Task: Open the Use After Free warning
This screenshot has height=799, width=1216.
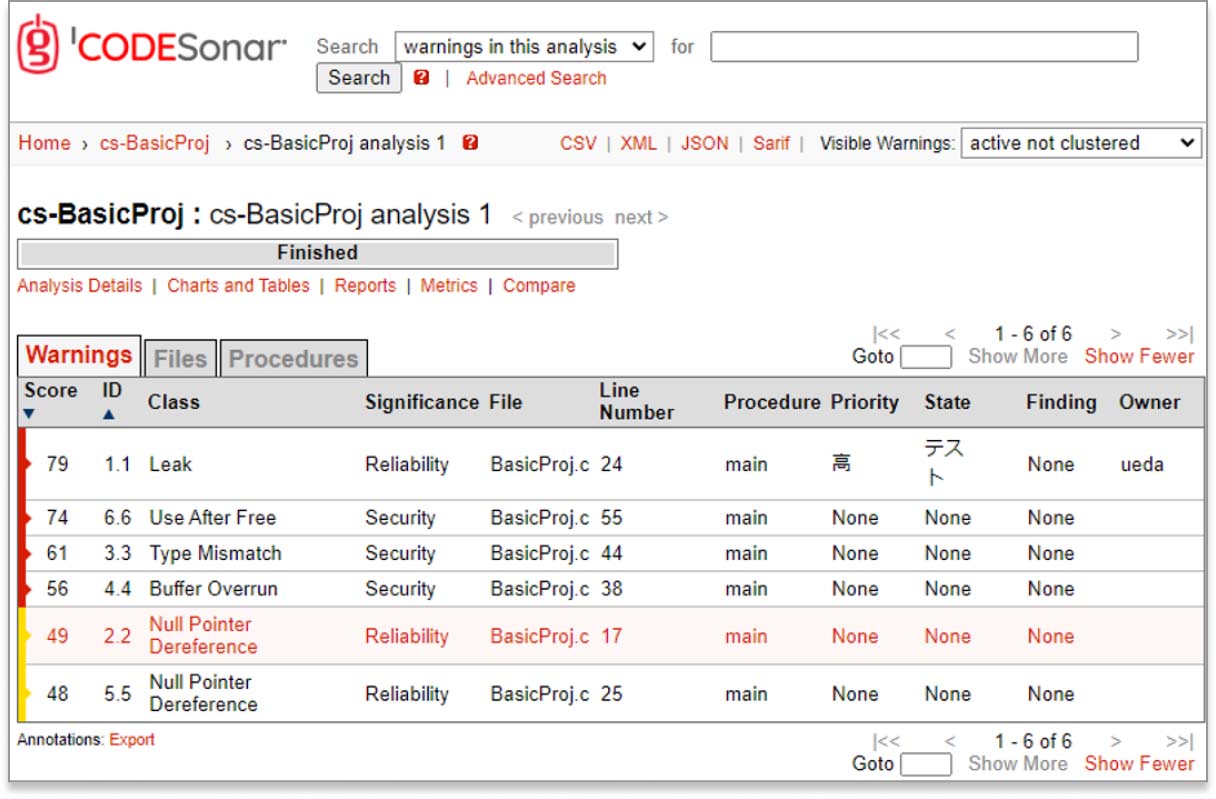Action: (x=212, y=518)
